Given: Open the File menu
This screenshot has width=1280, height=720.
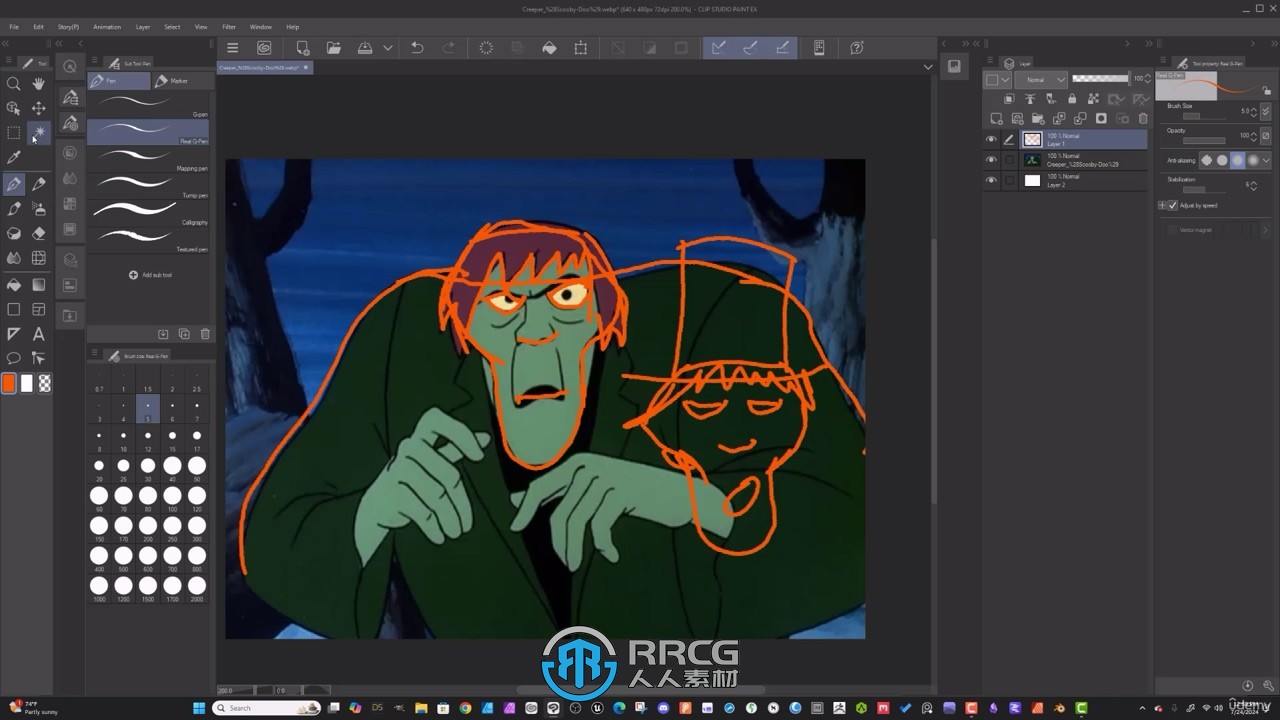Looking at the screenshot, I should click(x=14, y=27).
